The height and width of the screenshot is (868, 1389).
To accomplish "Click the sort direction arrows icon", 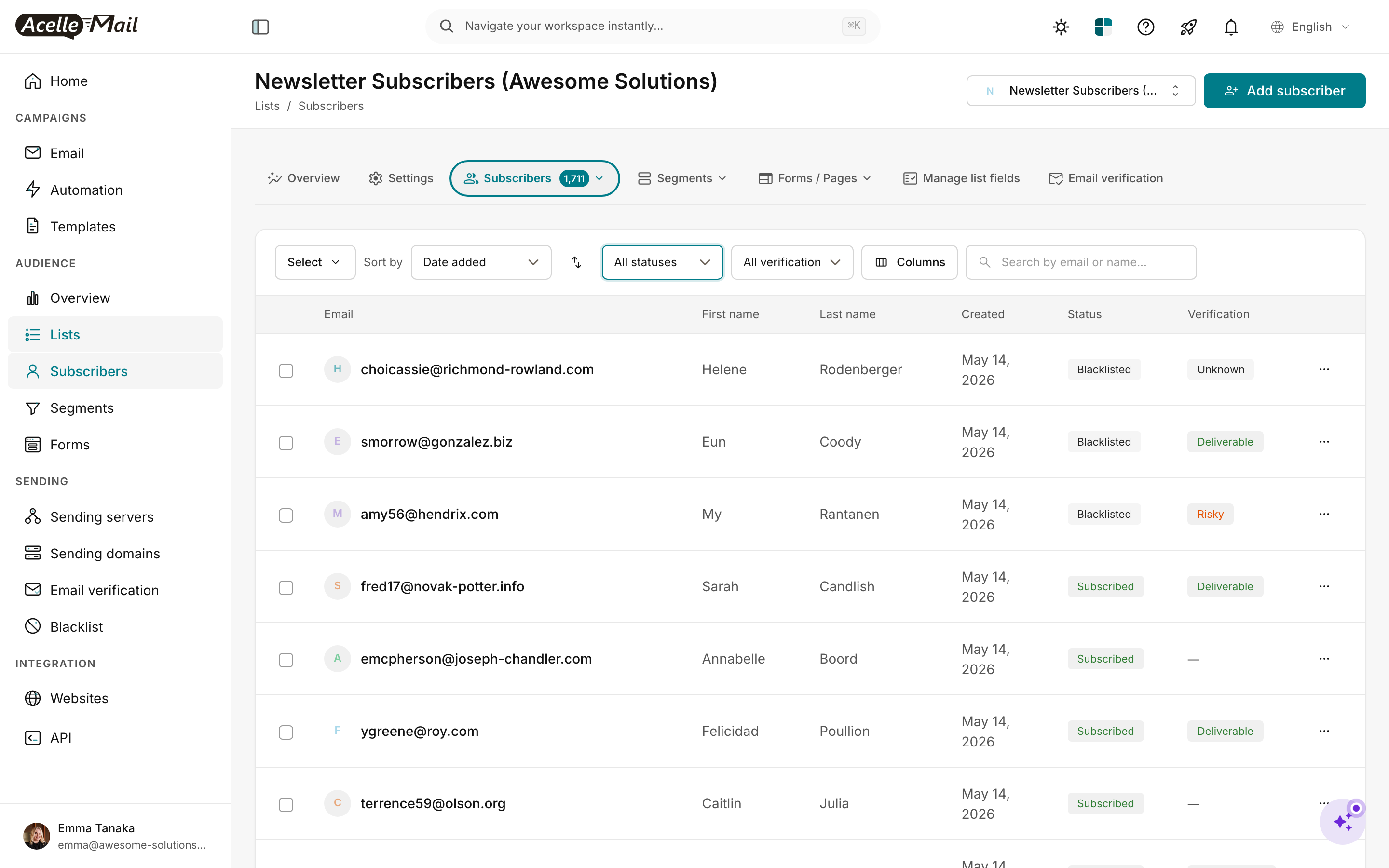I will coord(576,262).
